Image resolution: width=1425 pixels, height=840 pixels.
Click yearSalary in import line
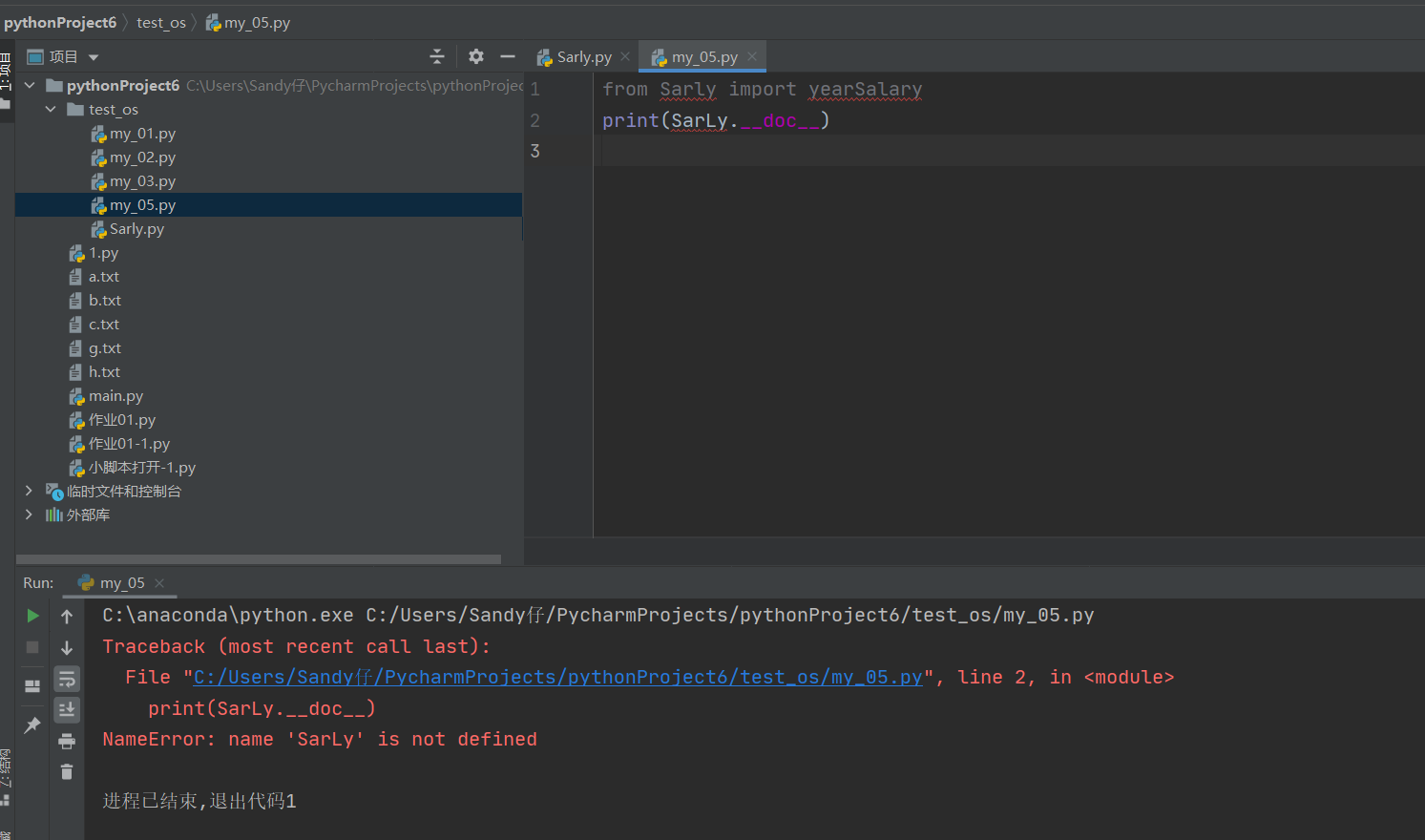click(865, 90)
